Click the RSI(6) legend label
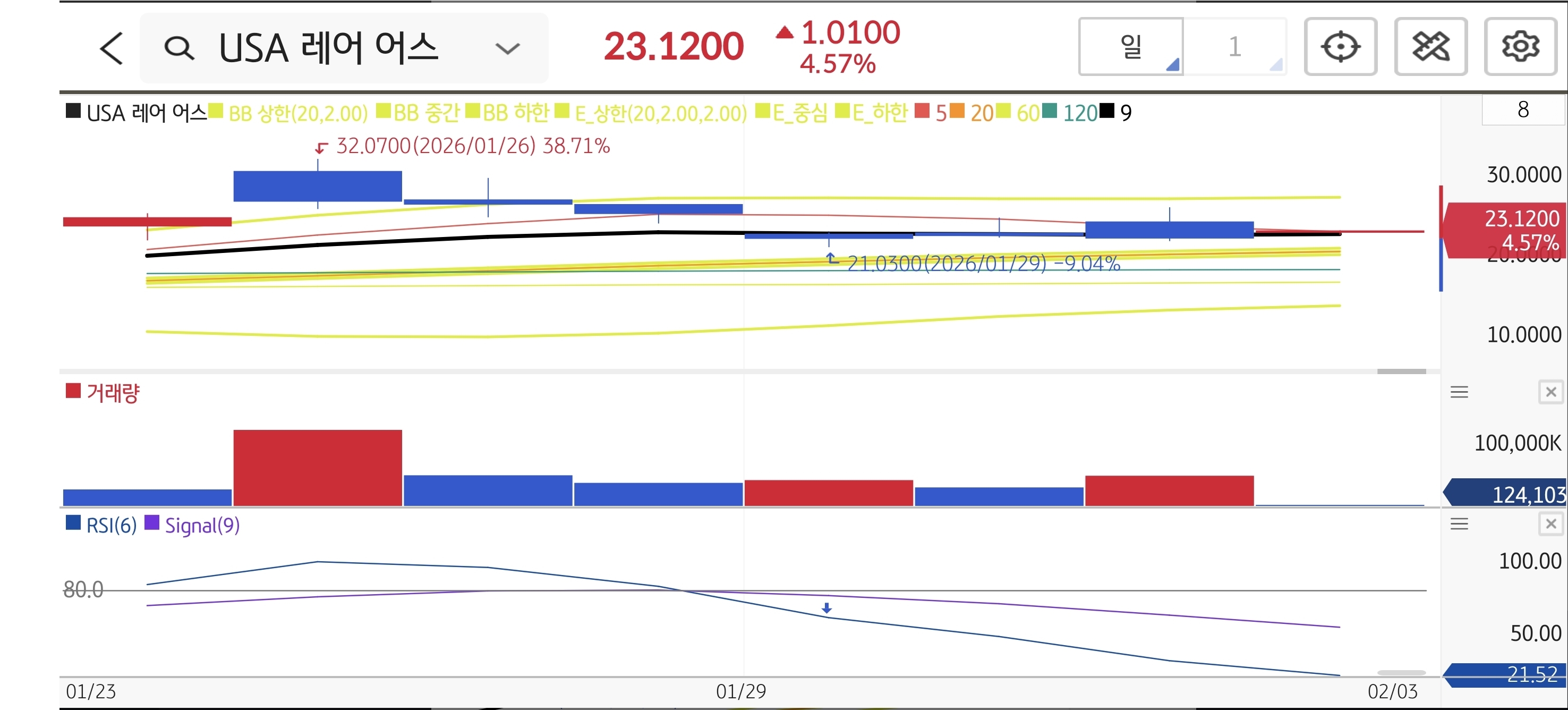 111,525
